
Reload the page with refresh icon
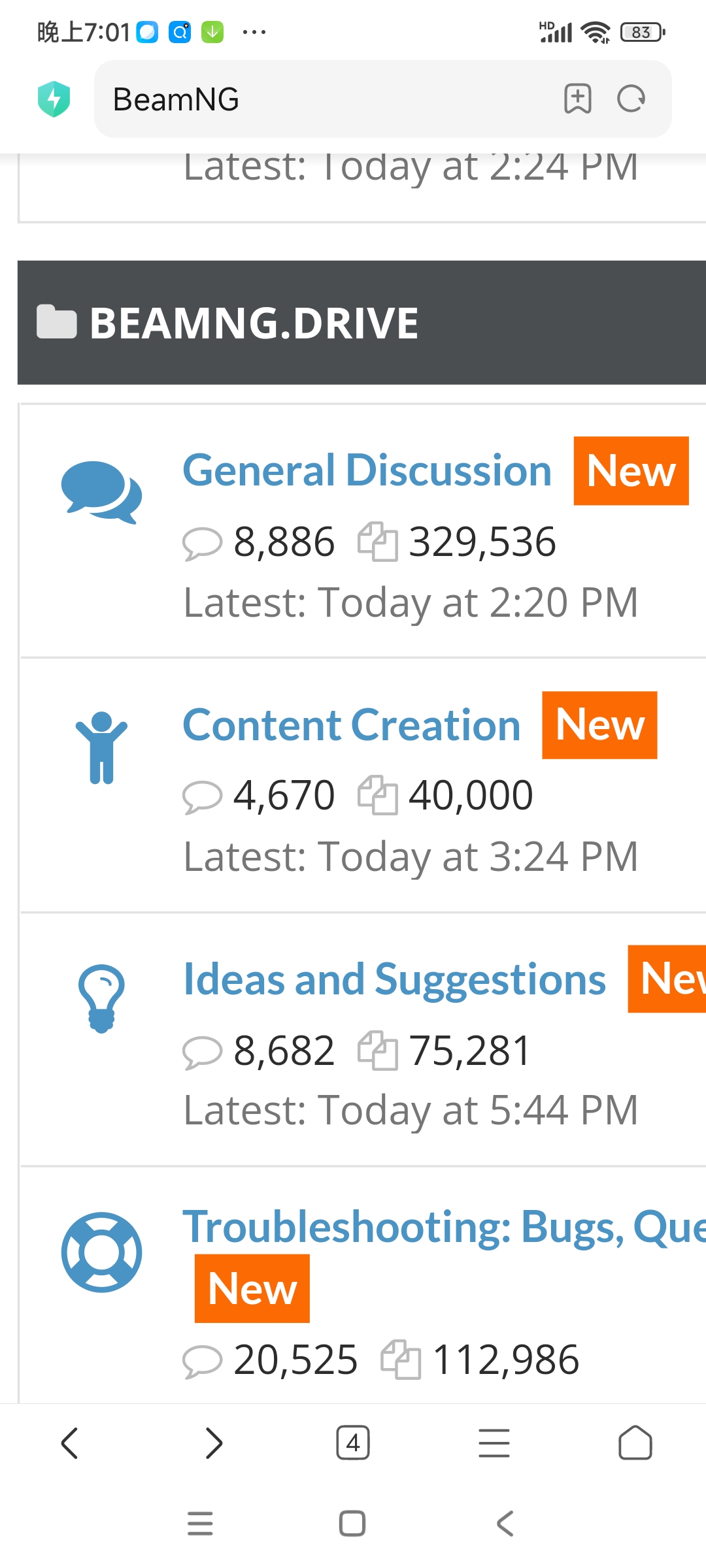[631, 99]
